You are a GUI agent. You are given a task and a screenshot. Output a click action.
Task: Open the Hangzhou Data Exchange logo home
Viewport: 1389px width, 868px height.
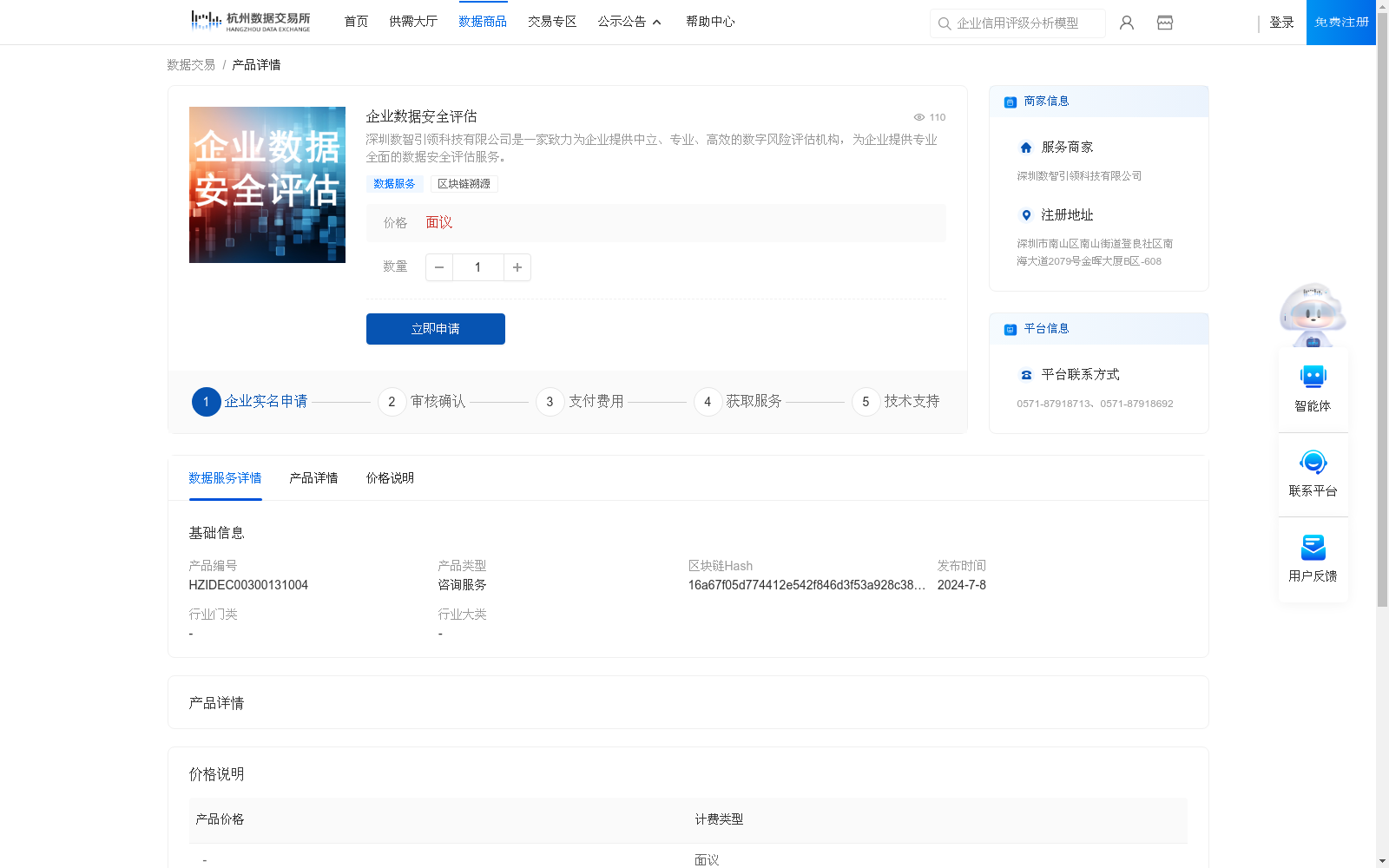(x=250, y=22)
